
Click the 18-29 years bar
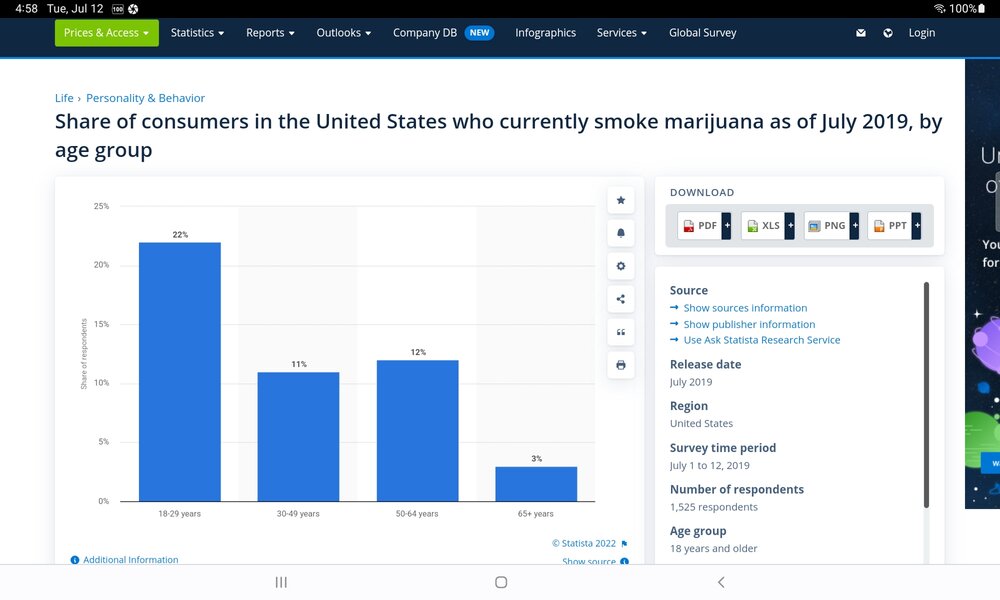[180, 372]
